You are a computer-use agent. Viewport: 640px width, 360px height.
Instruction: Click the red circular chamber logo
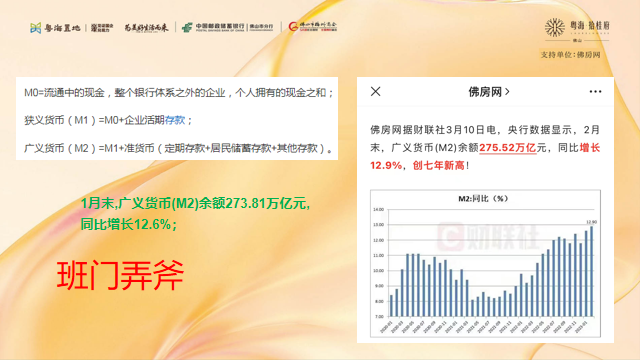(x=293, y=27)
